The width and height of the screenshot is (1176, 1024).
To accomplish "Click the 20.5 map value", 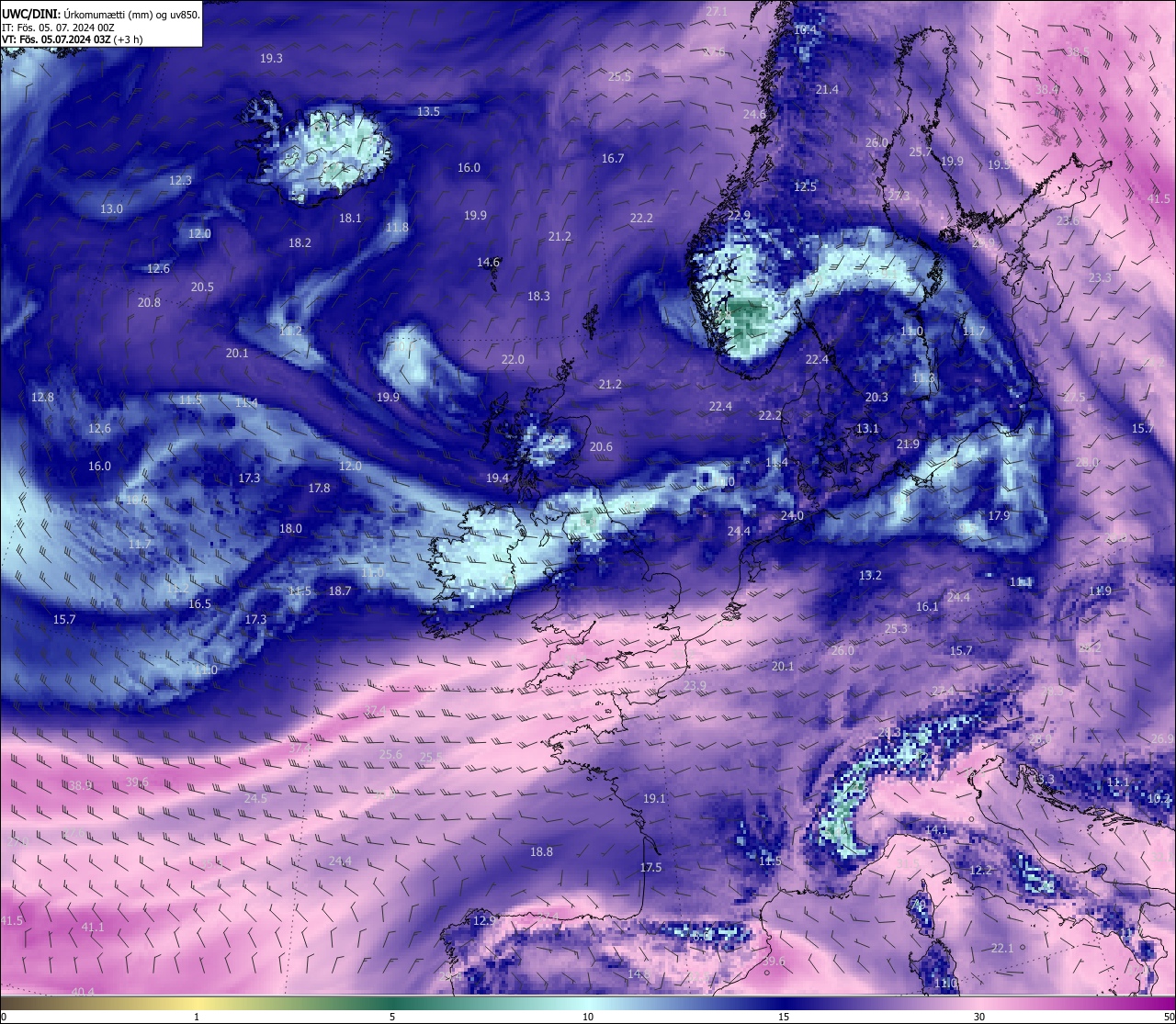I will pyautogui.click(x=202, y=287).
